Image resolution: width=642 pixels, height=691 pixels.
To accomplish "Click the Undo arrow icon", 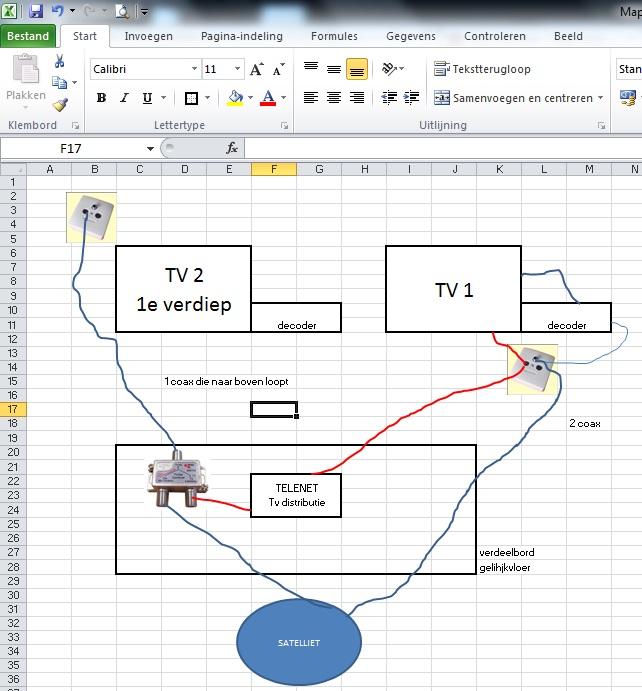I will 58,11.
